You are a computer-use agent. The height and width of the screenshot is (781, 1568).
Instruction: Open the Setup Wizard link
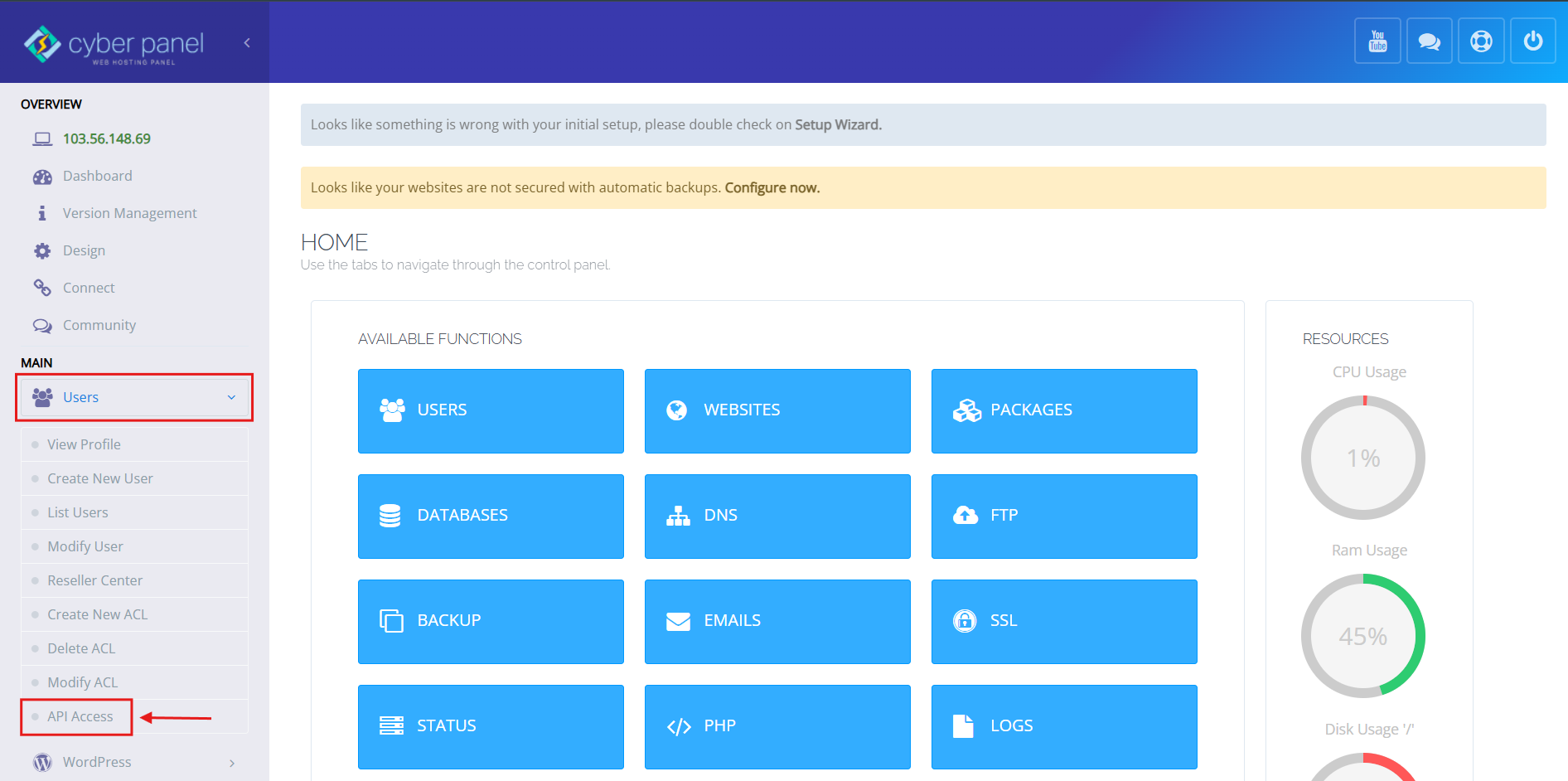[x=837, y=124]
